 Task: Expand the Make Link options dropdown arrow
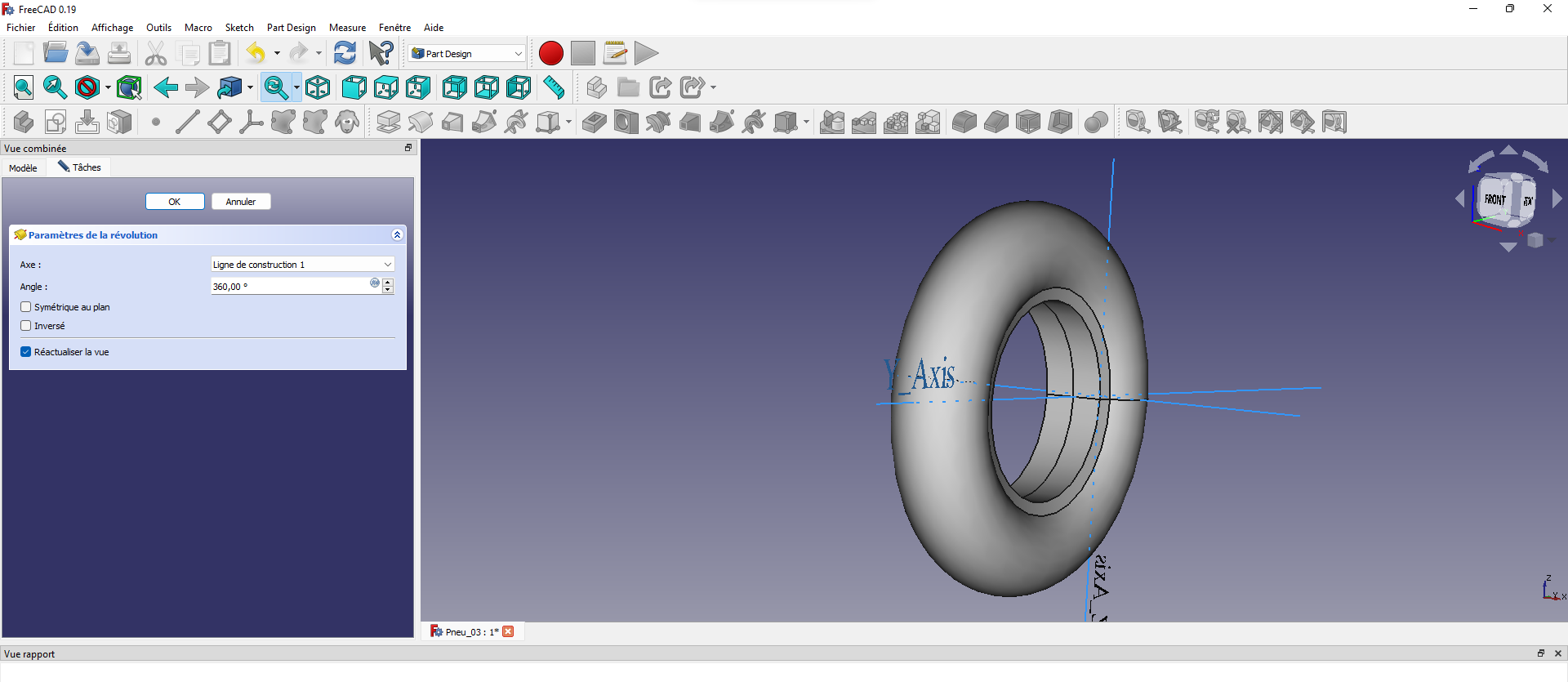pos(713,87)
